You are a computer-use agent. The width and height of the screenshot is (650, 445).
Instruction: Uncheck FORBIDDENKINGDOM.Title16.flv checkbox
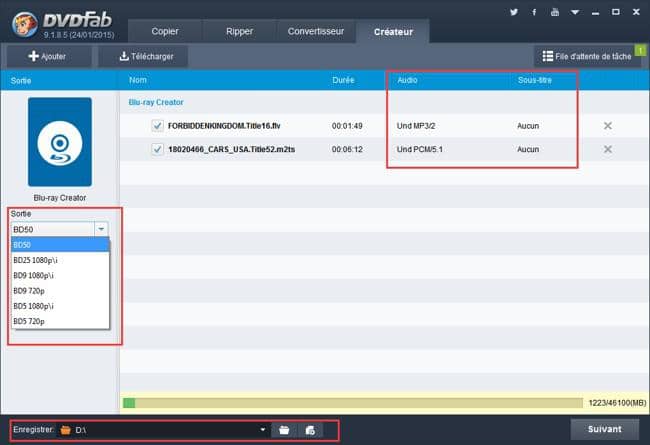tap(157, 125)
